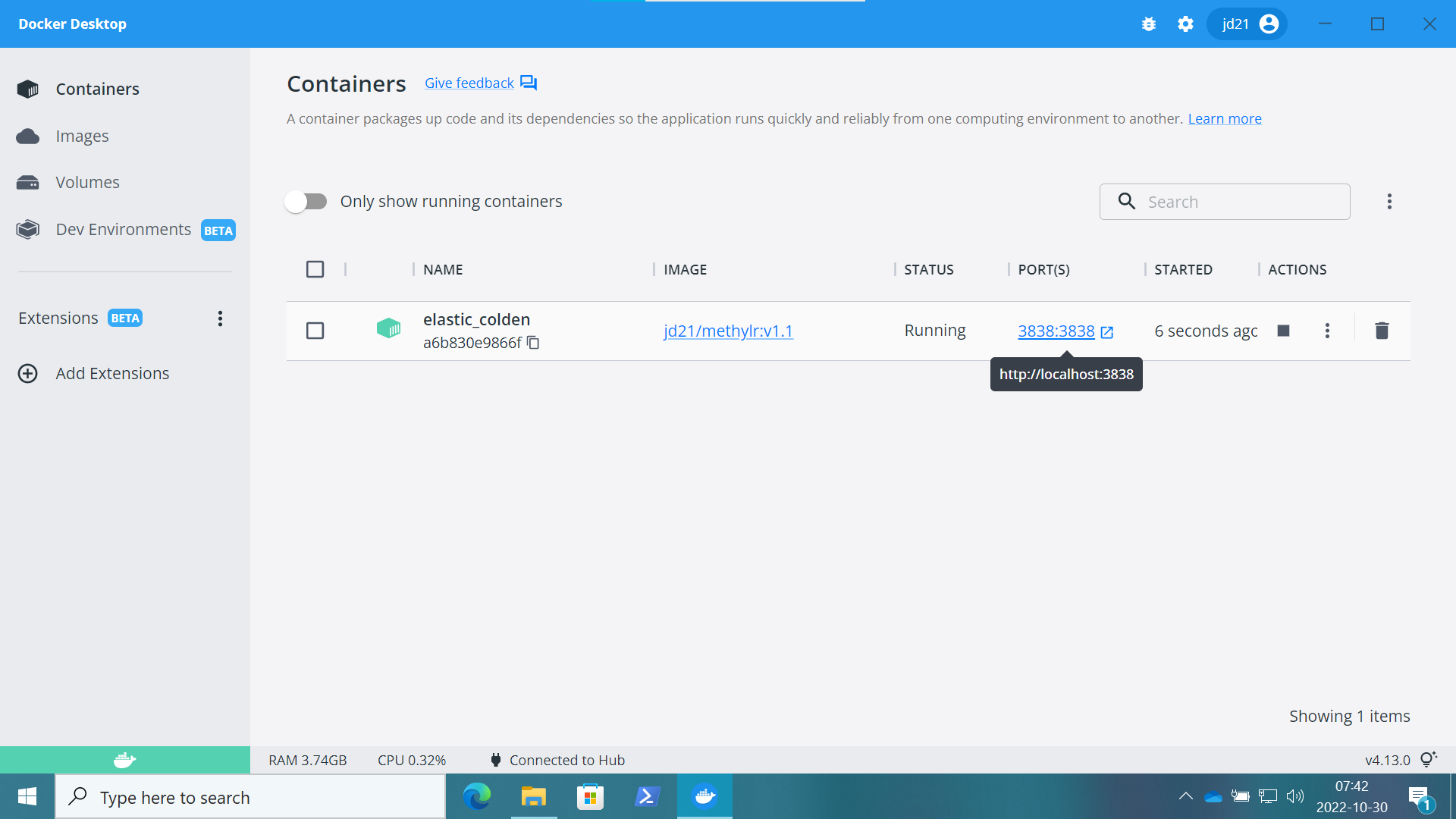This screenshot has height=819, width=1456.
Task: Open the three-dot actions menu for elastic_colden
Action: click(x=1327, y=331)
